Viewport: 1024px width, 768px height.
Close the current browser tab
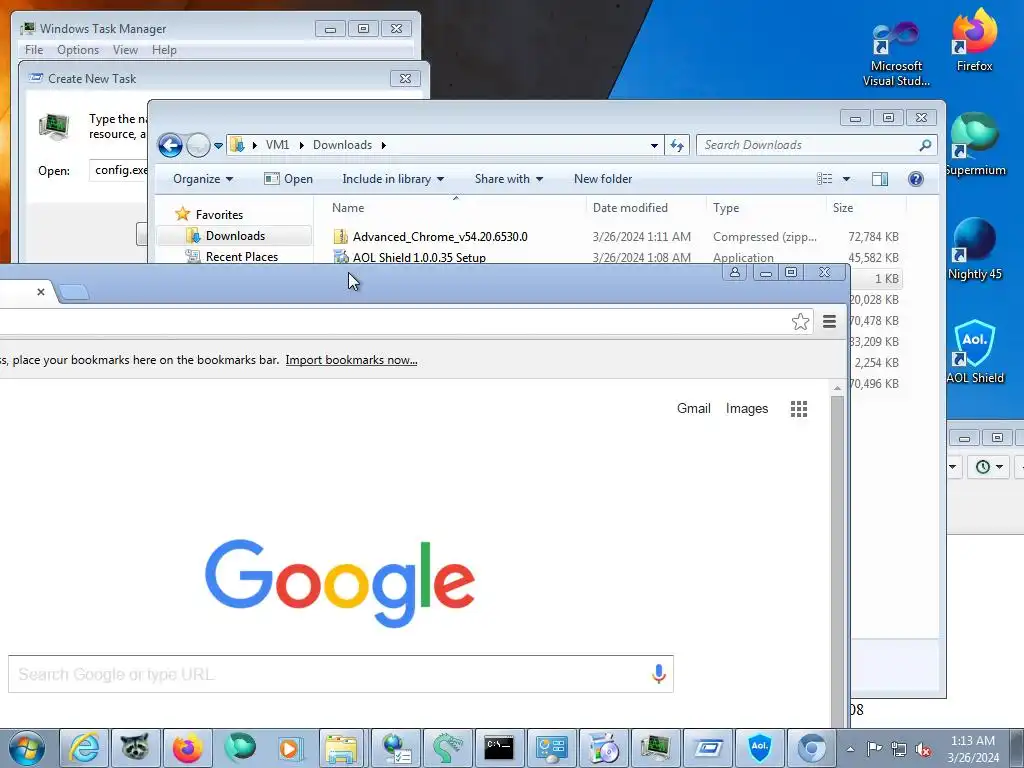pos(41,292)
